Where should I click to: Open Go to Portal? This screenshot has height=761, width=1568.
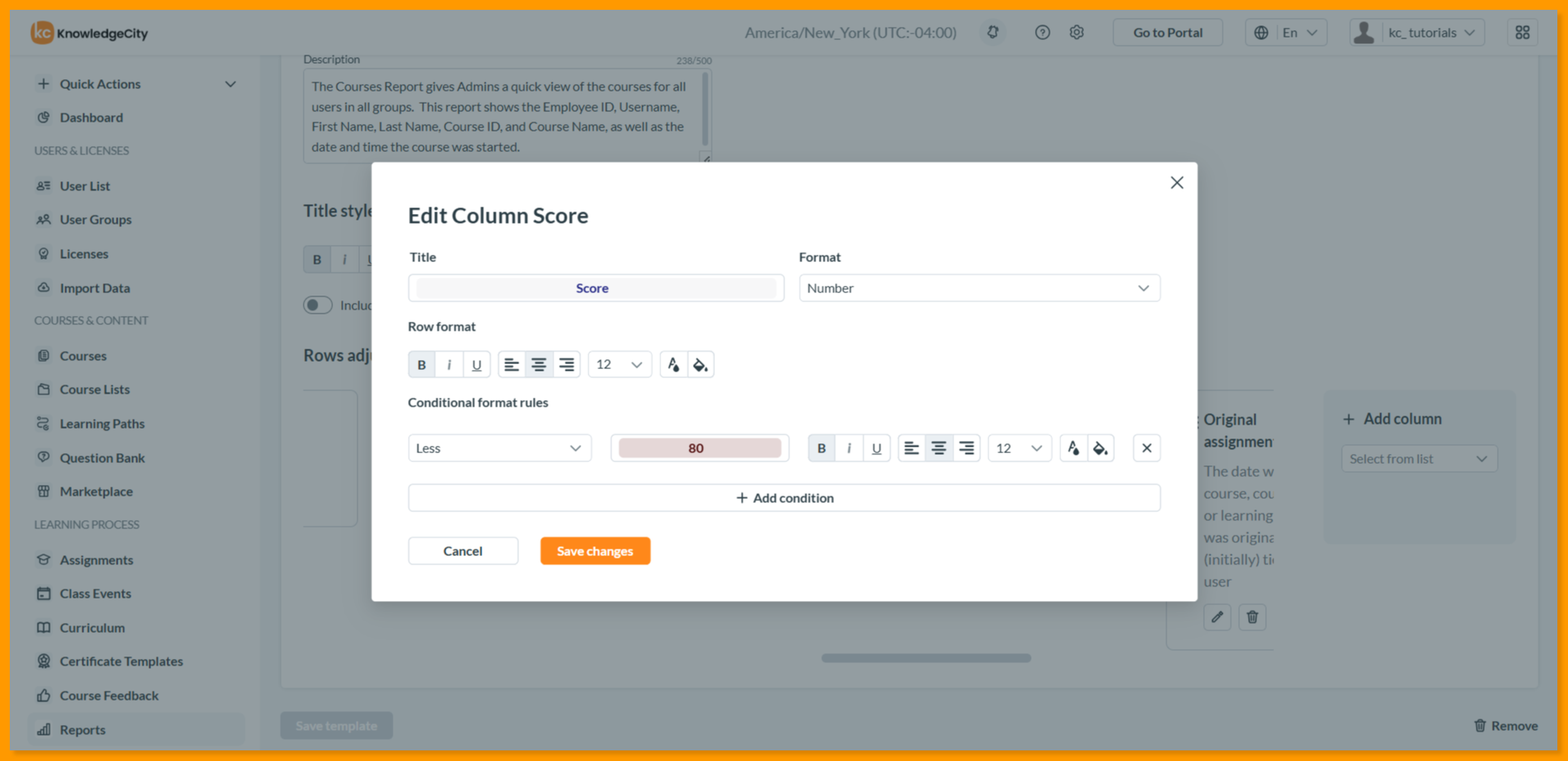(x=1167, y=33)
